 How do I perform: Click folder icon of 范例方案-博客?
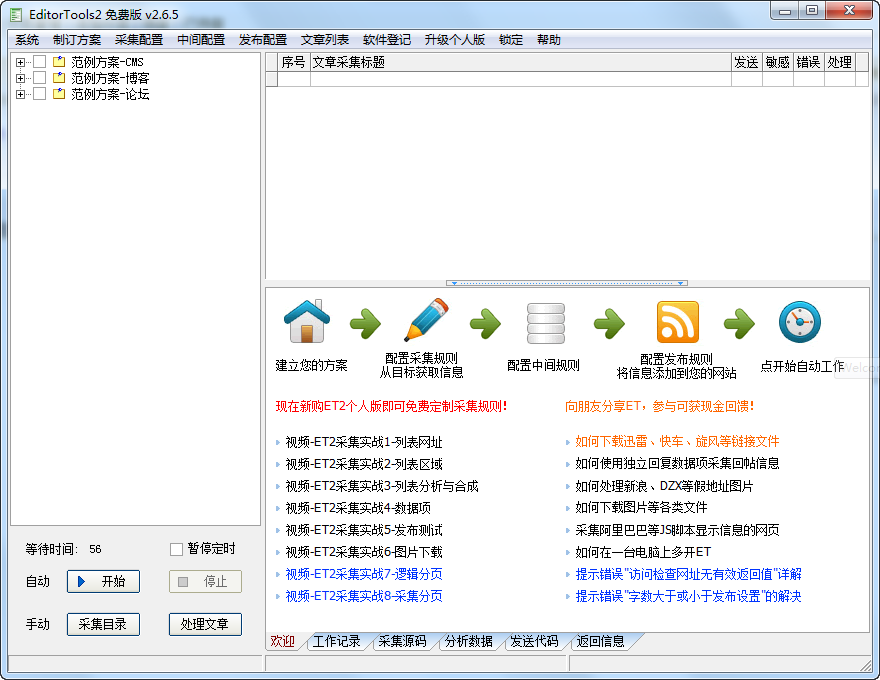pyautogui.click(x=59, y=77)
